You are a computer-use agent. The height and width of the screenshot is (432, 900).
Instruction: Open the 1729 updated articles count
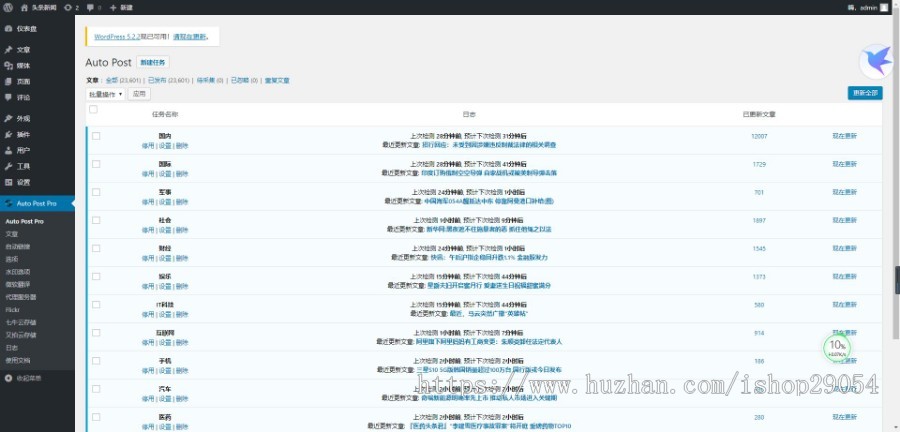[759, 164]
